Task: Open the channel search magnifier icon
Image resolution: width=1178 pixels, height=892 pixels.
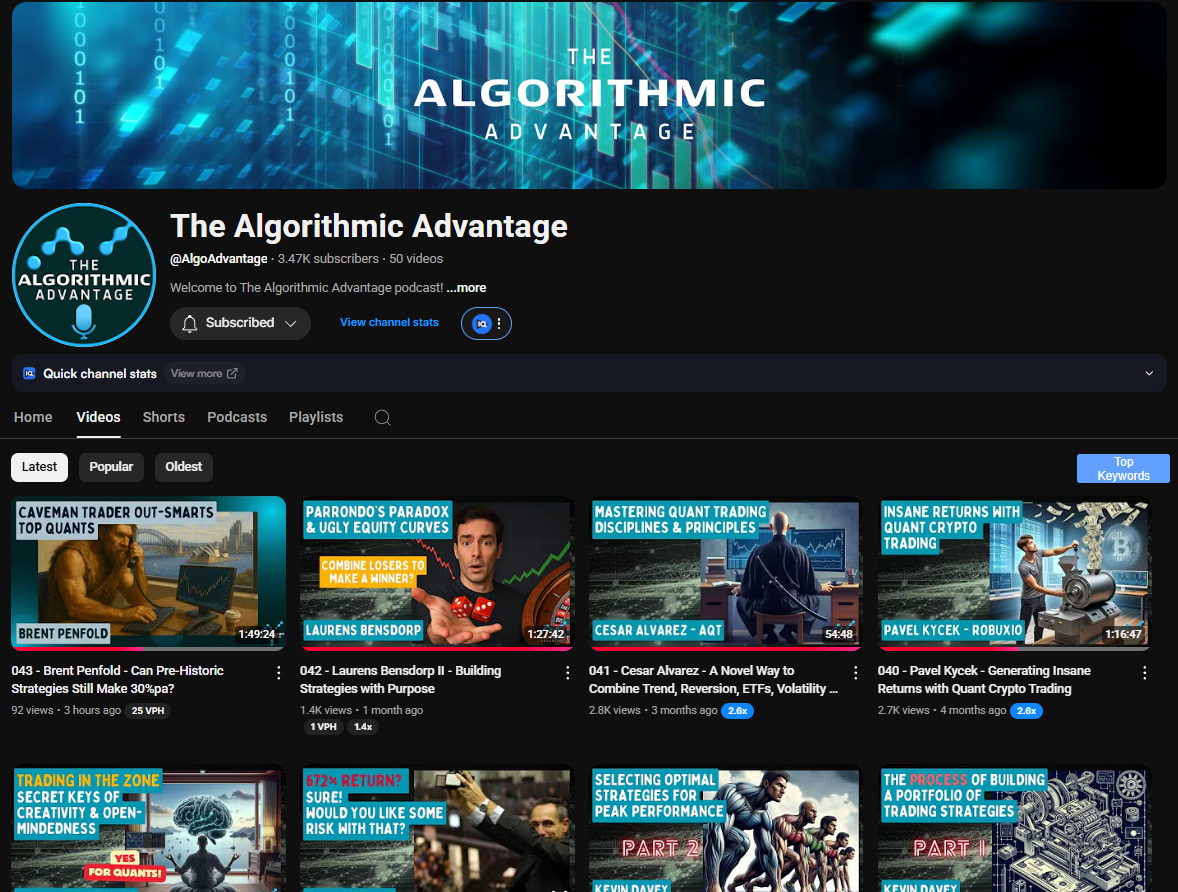Action: pos(382,418)
